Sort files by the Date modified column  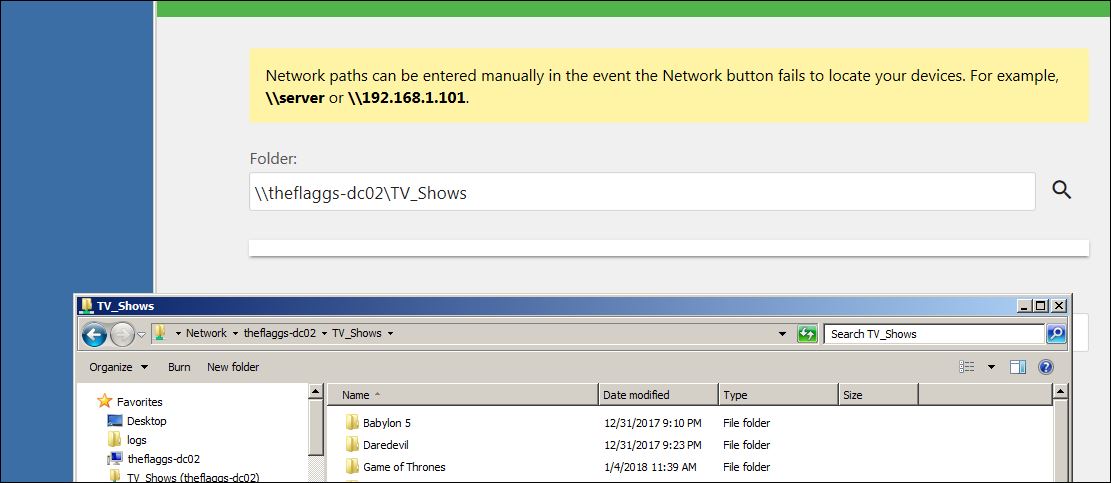click(637, 395)
